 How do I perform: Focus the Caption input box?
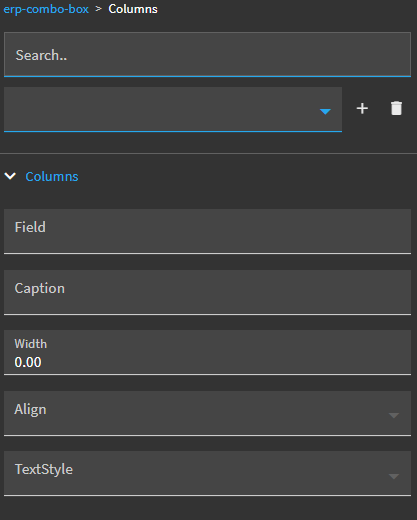pos(207,292)
